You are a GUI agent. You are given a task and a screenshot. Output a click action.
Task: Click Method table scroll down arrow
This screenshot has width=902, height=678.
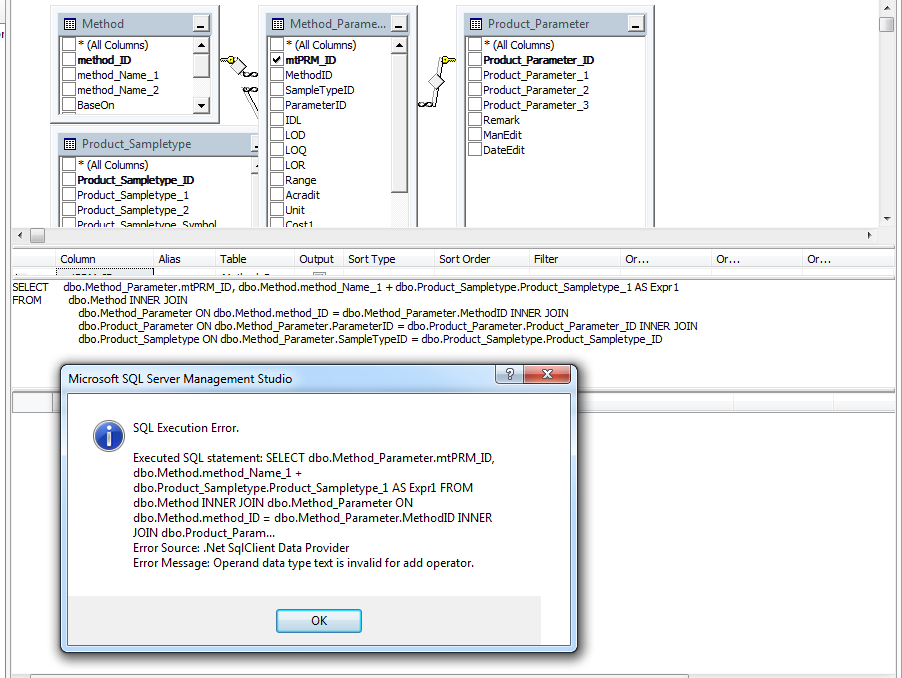pos(201,105)
